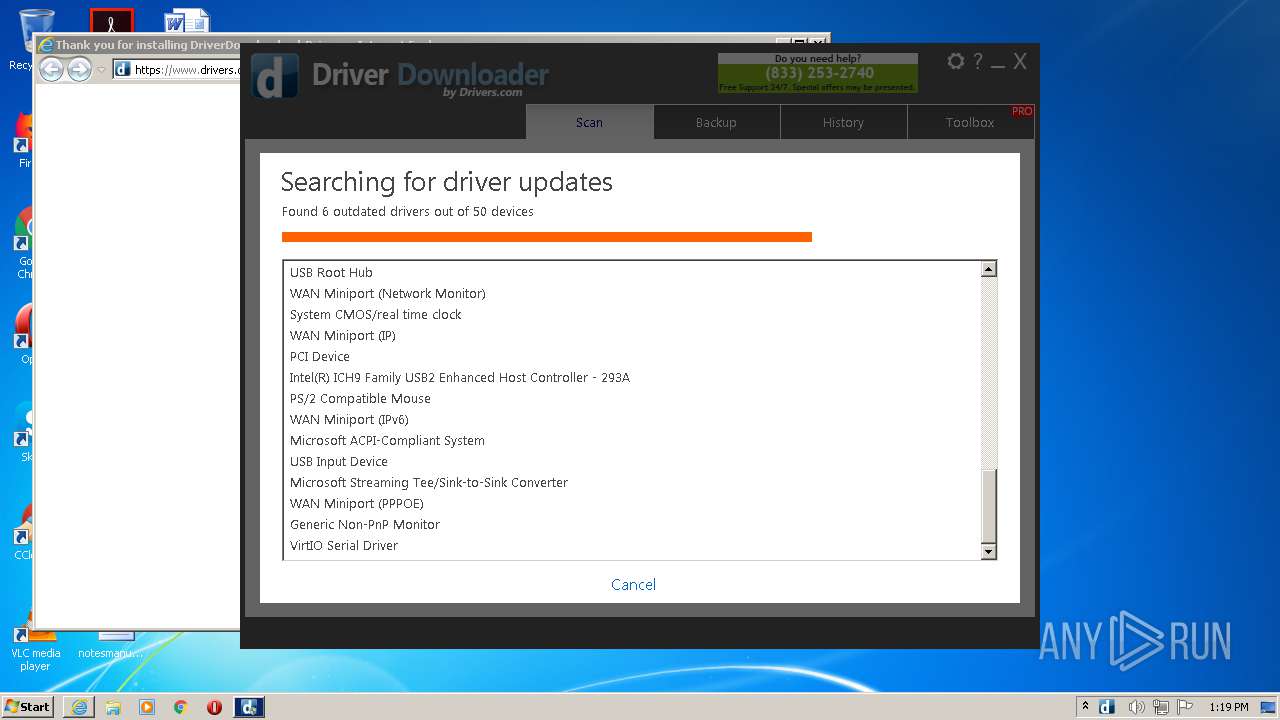
Task: Click the taskbar clock showing 1:19 PM
Action: [x=1228, y=707]
